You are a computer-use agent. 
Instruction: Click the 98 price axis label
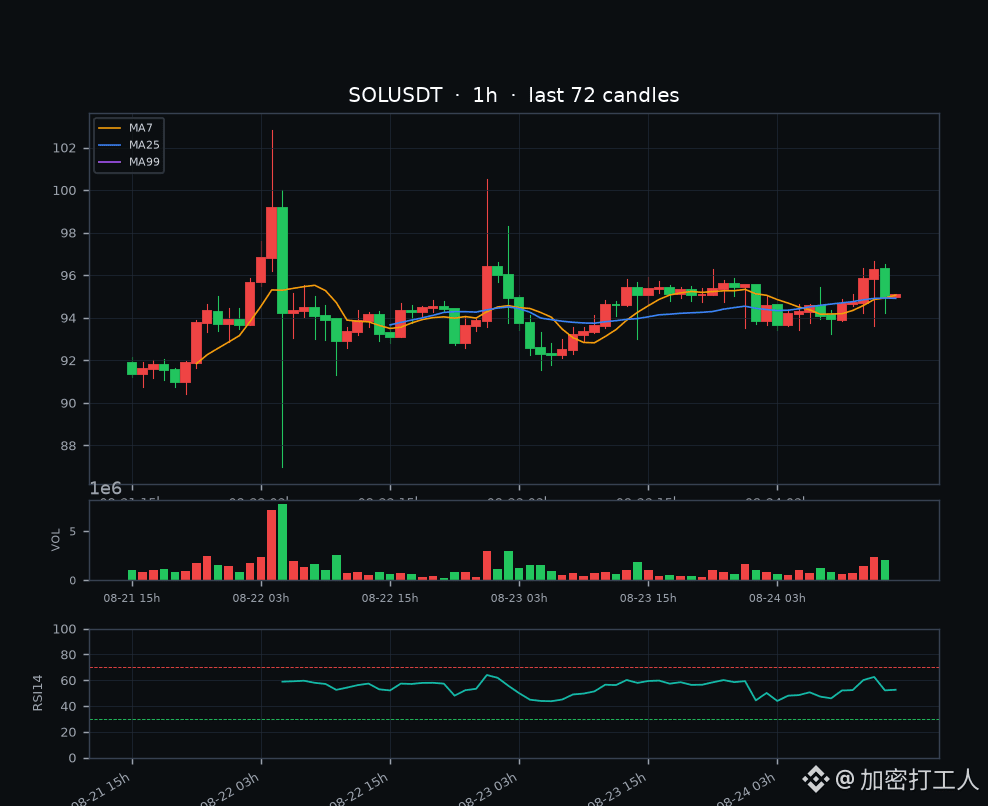68,233
